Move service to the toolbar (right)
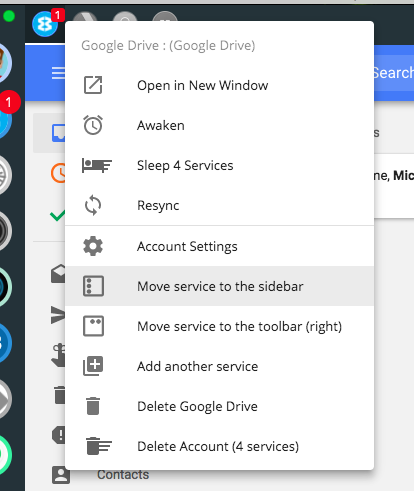This screenshot has width=414, height=491. coord(219,326)
